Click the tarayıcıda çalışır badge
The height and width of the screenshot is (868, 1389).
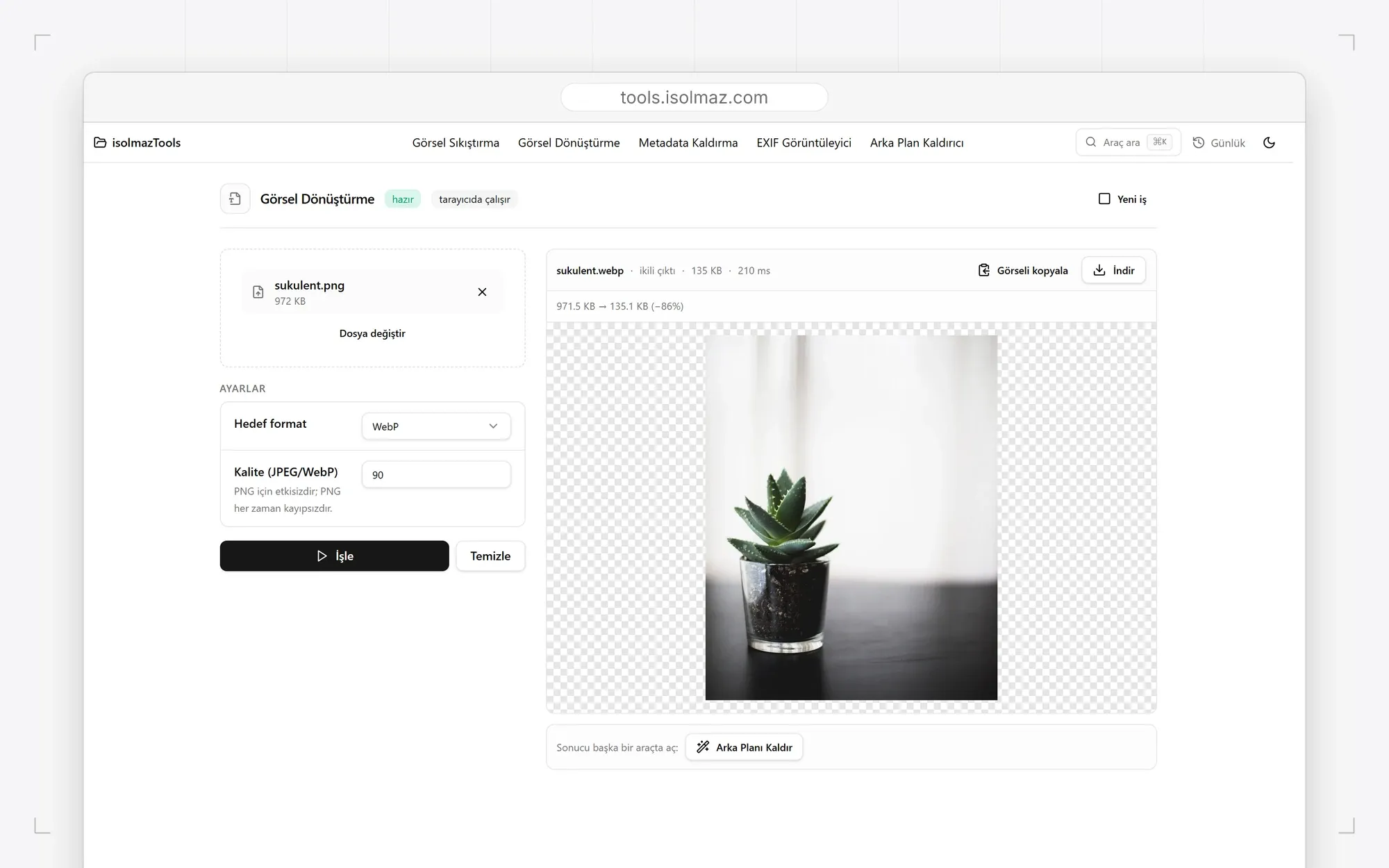coord(474,199)
